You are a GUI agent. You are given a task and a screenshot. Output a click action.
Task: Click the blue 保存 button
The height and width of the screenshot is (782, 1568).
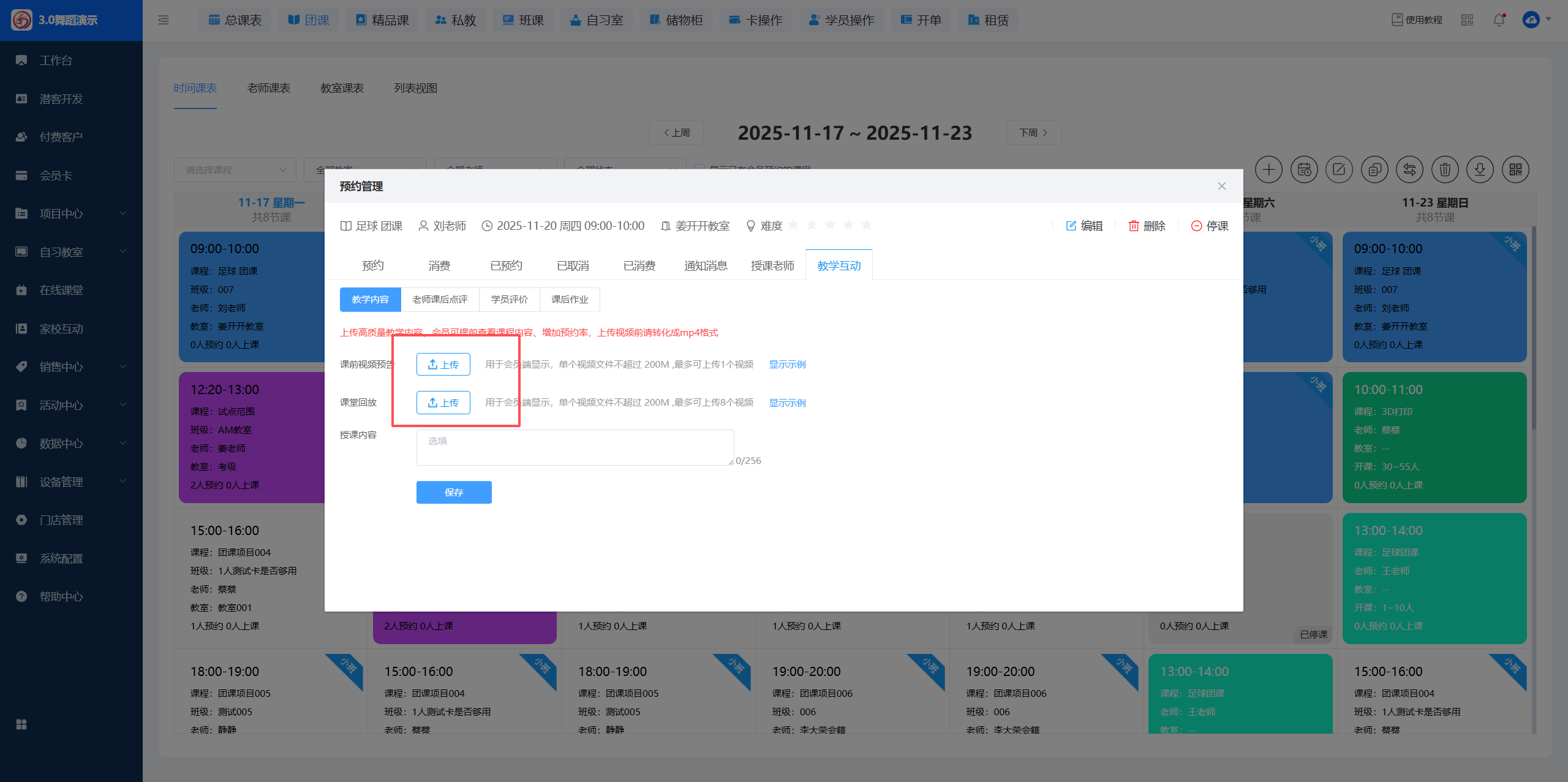click(454, 493)
